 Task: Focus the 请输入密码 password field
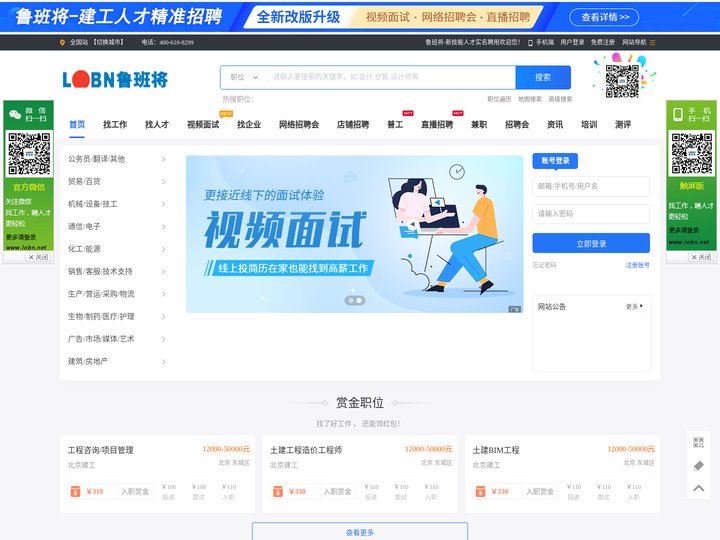tap(591, 214)
